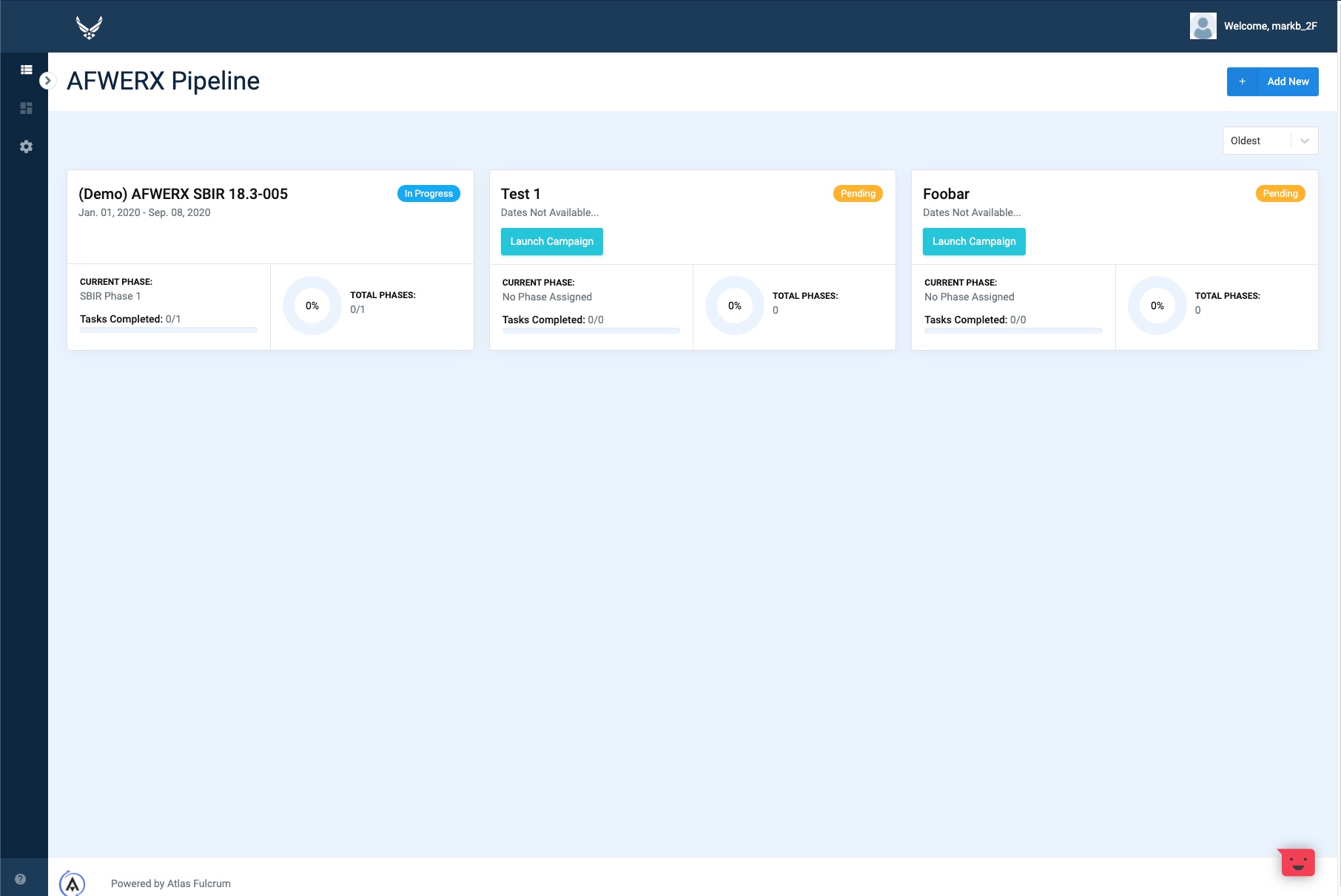Screen dimensions: 1341x896
Task: Launch Campaign for Test 1
Action: (551, 241)
